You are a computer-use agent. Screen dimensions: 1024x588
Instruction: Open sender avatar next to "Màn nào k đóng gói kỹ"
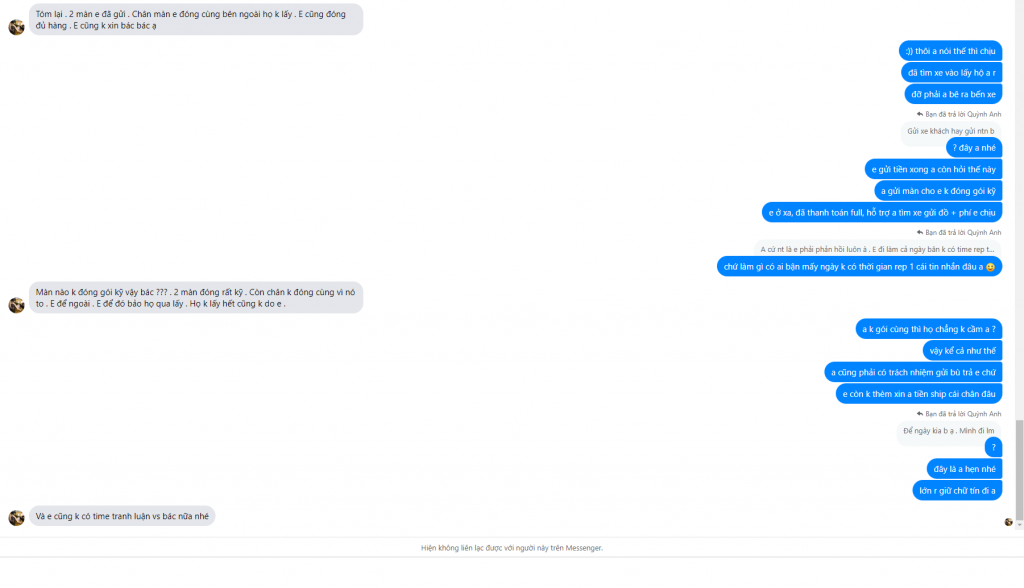[16, 304]
